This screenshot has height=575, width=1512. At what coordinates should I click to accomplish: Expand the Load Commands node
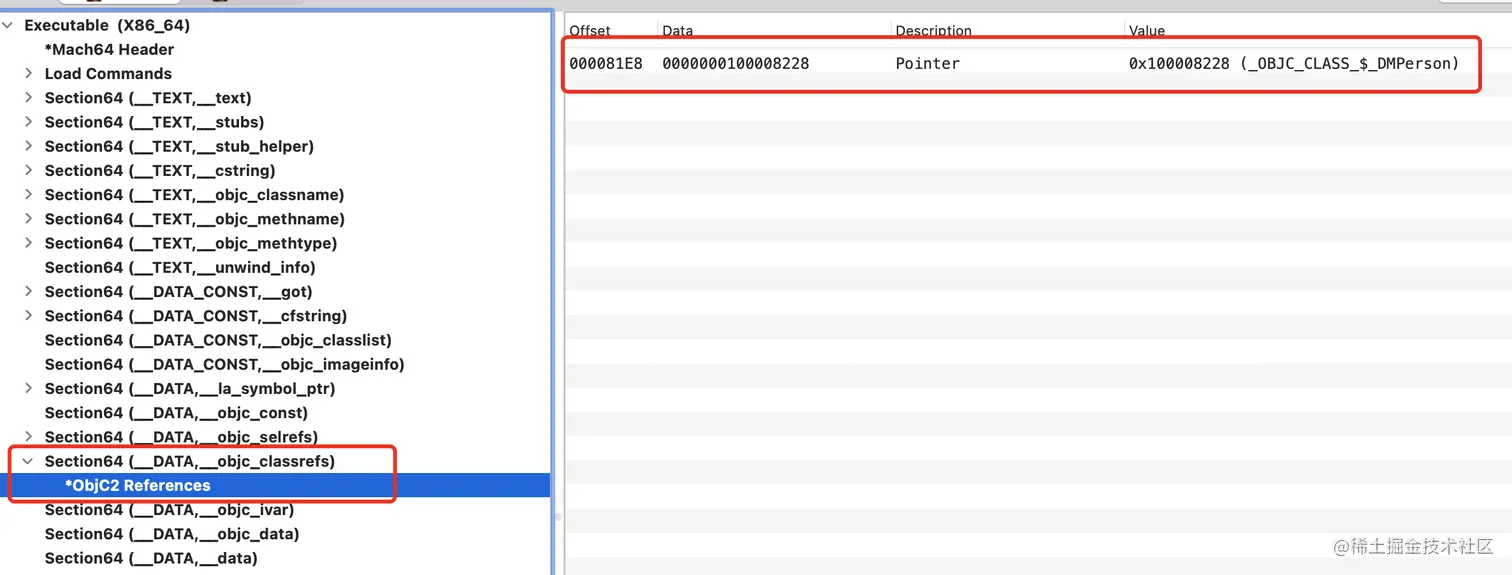(29, 73)
